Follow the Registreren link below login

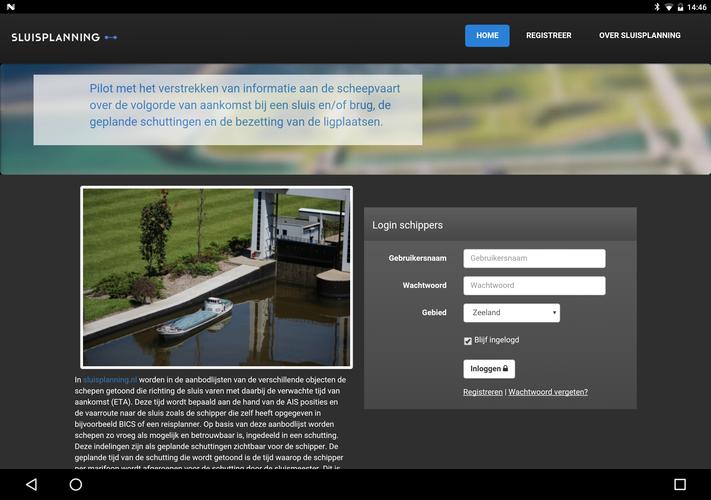[x=483, y=392]
